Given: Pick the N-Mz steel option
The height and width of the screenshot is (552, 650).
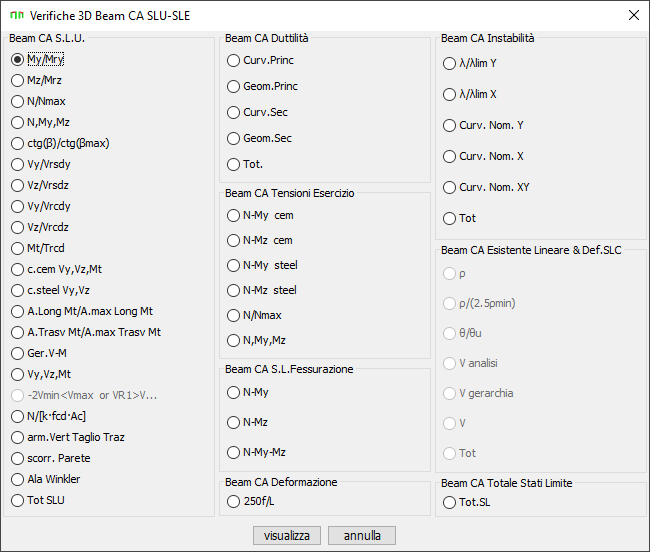Looking at the screenshot, I should coord(262,291).
